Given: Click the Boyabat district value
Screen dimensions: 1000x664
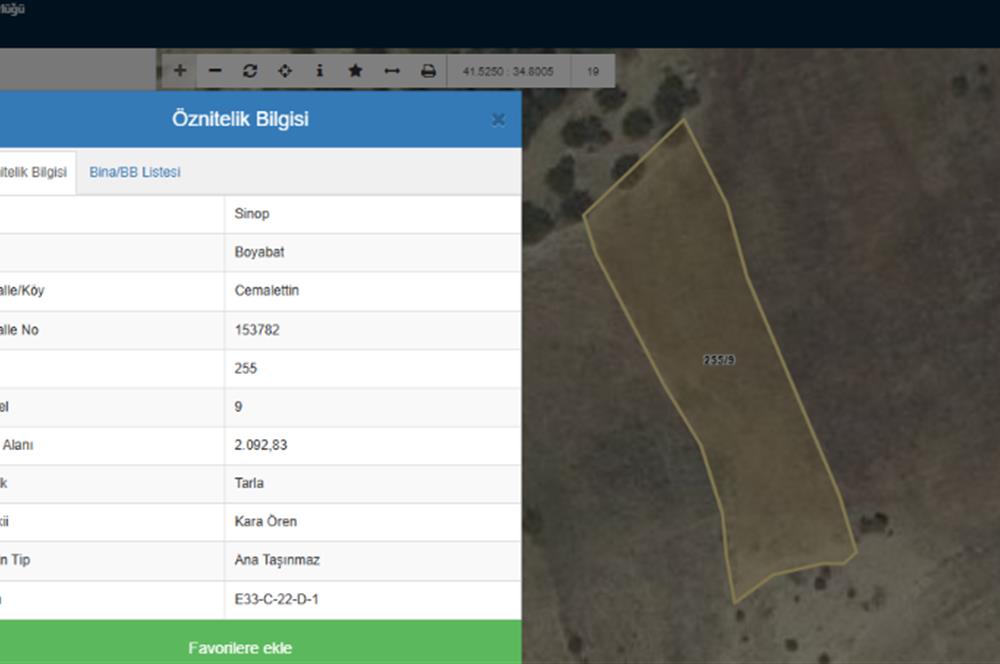Looking at the screenshot, I should point(260,252).
